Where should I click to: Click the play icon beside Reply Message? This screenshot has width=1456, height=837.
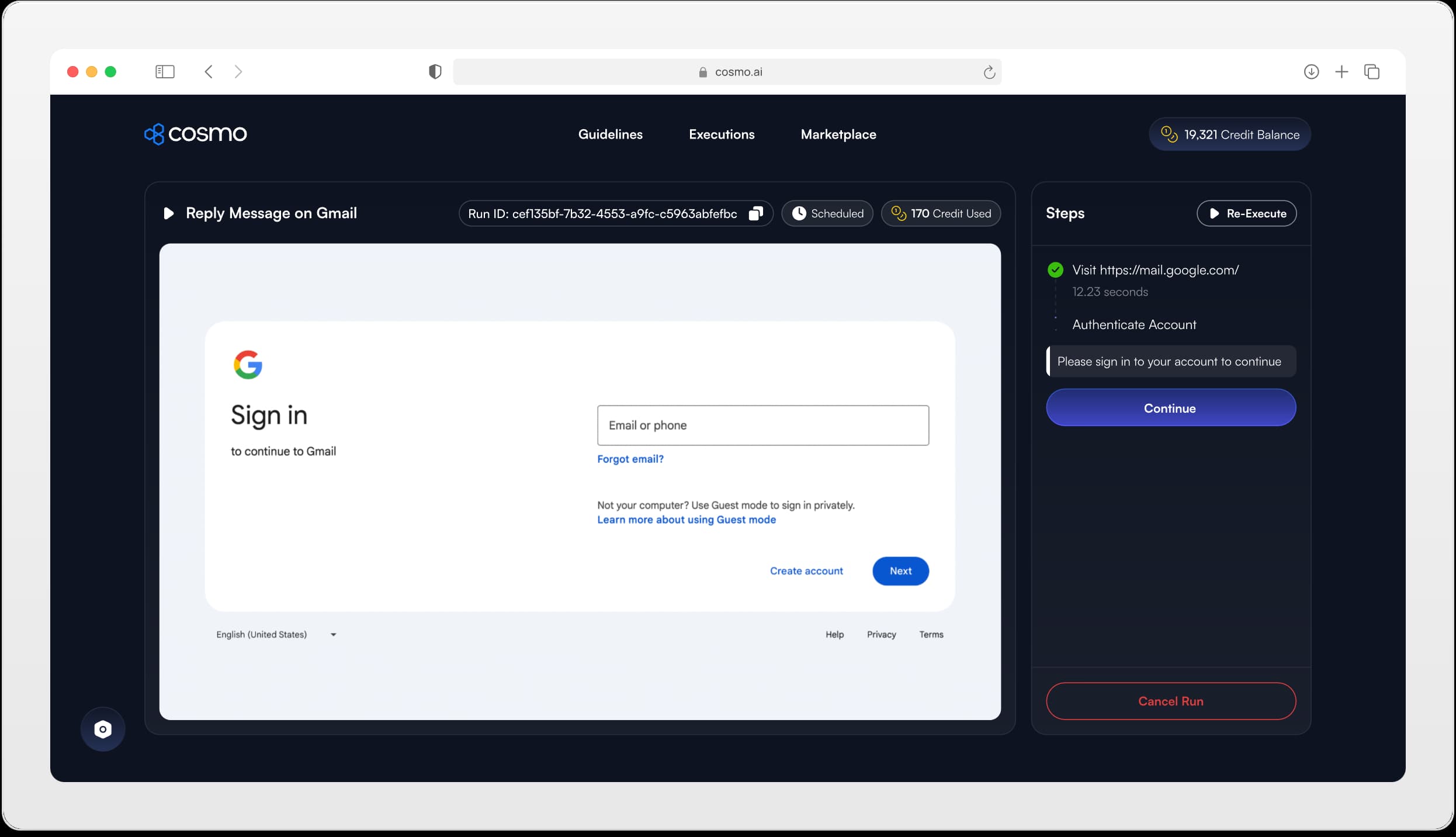[169, 213]
